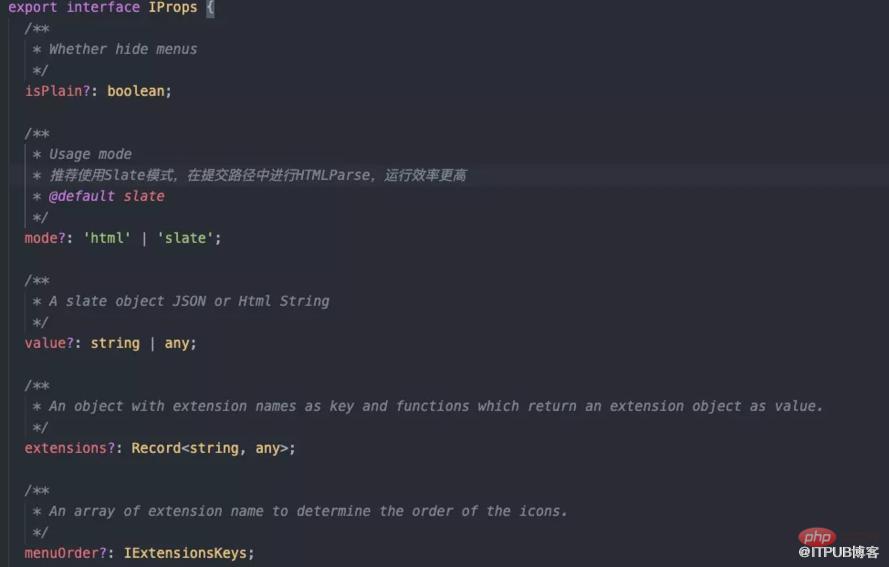
Task: Click the '@default slate' annotation
Action: [x=107, y=196]
